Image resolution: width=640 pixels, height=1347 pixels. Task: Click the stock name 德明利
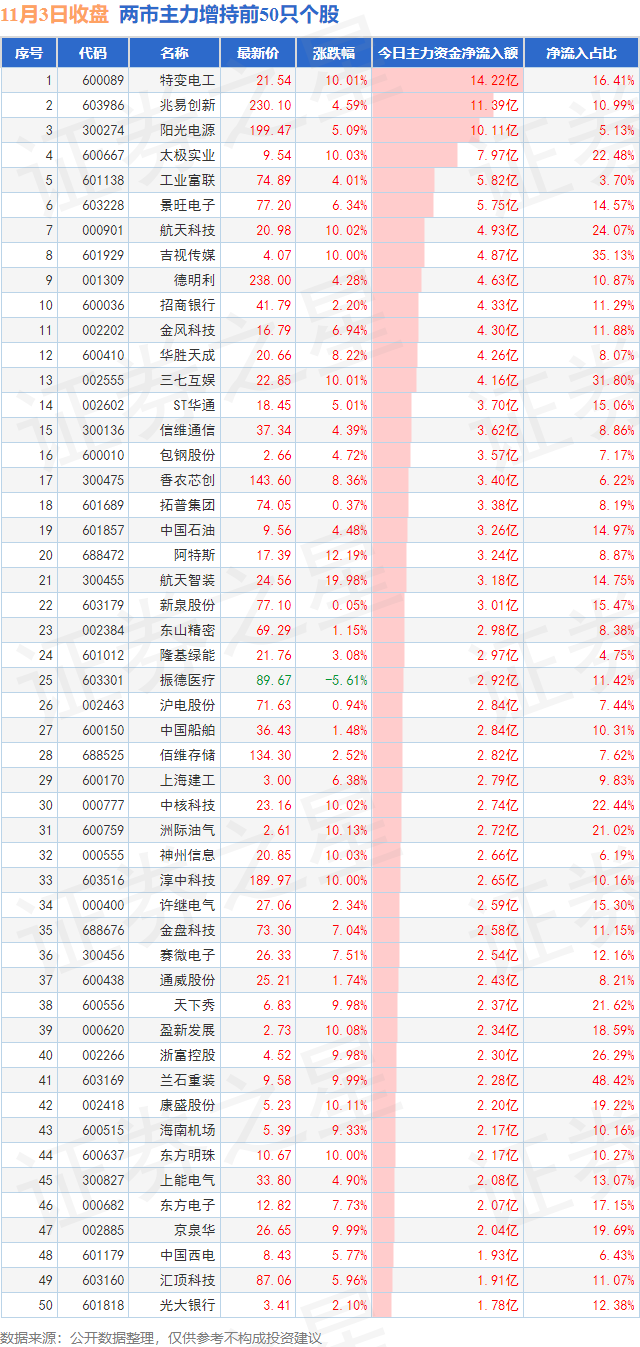tap(195, 280)
